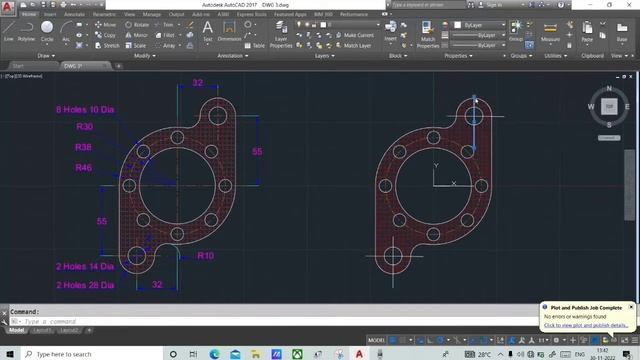
Task: Select the Dimension tool
Action: tap(229, 31)
